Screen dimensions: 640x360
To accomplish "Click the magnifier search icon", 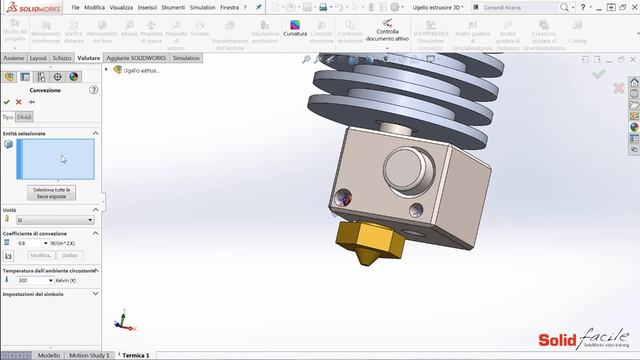I will click(x=564, y=7).
